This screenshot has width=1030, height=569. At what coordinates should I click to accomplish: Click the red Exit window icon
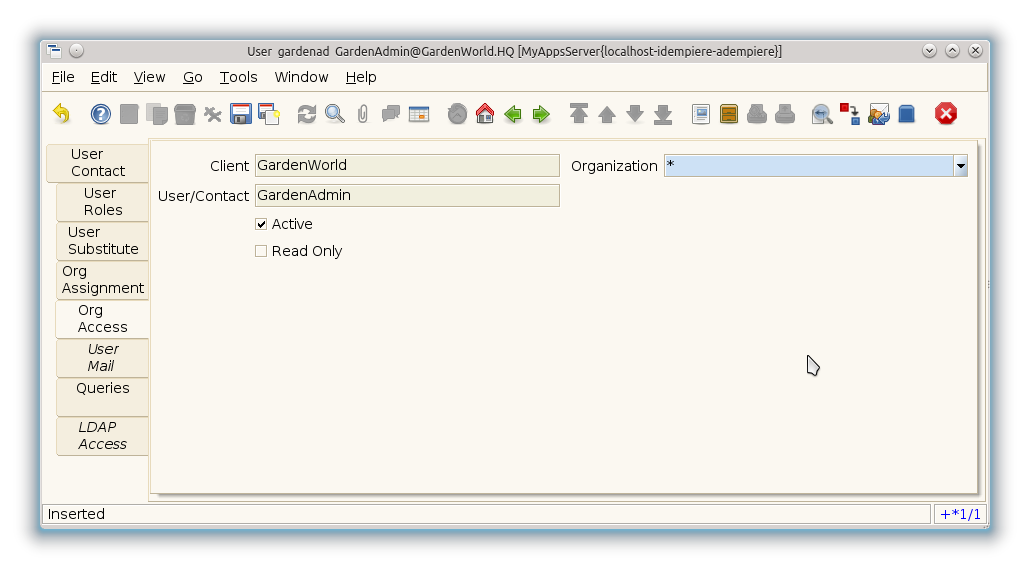coord(946,114)
